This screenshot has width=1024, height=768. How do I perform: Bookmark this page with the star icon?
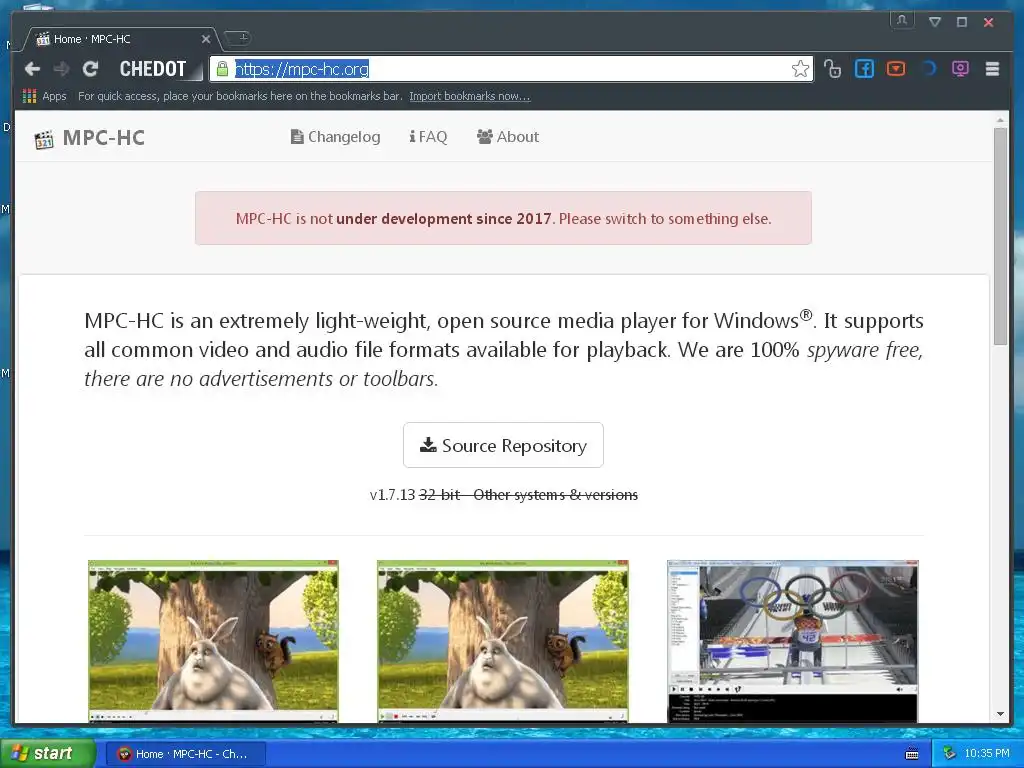pyautogui.click(x=800, y=69)
